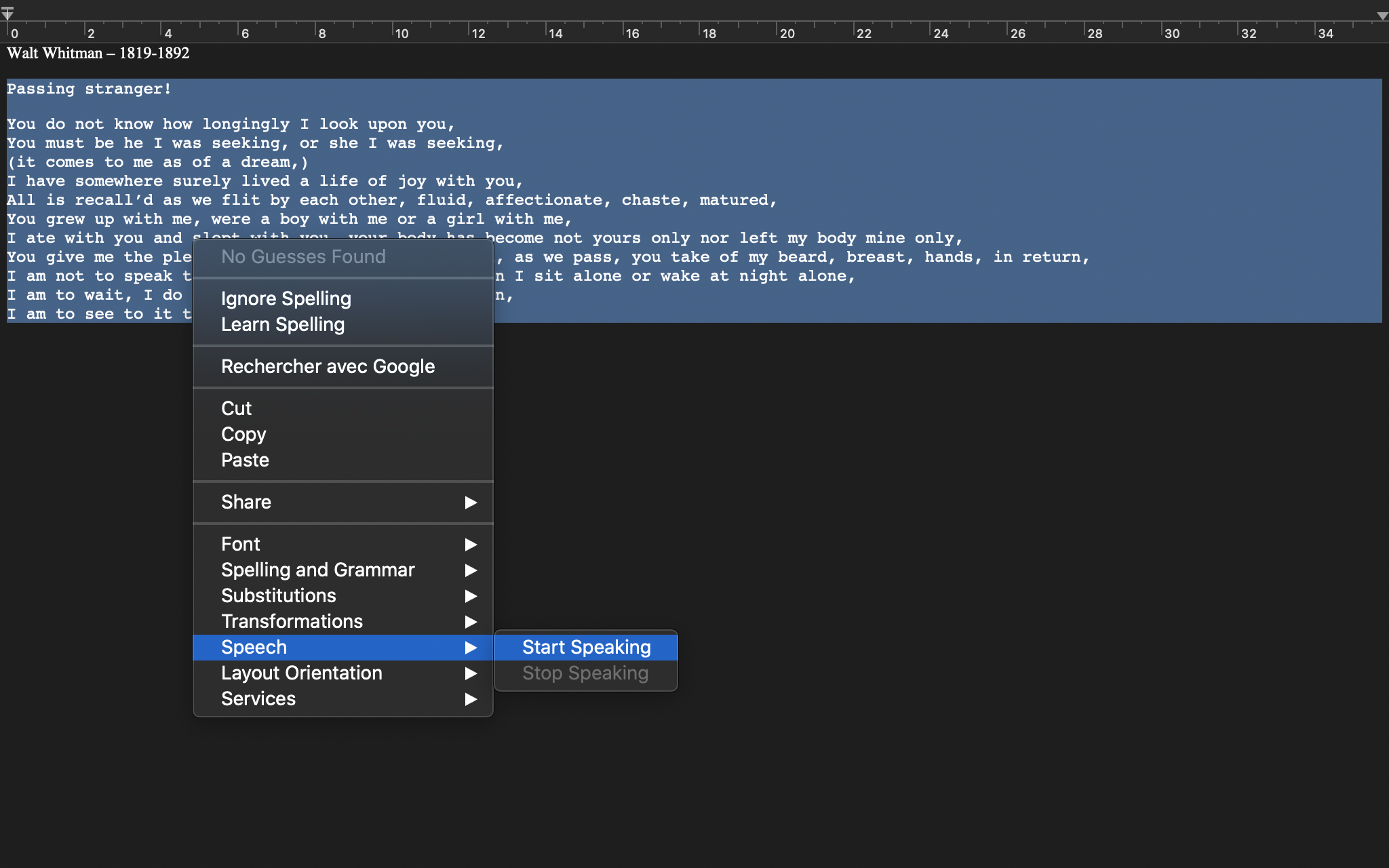Screen dimensions: 1389x868
Task: Click the Substitutions submenu arrow
Action: coord(471,596)
